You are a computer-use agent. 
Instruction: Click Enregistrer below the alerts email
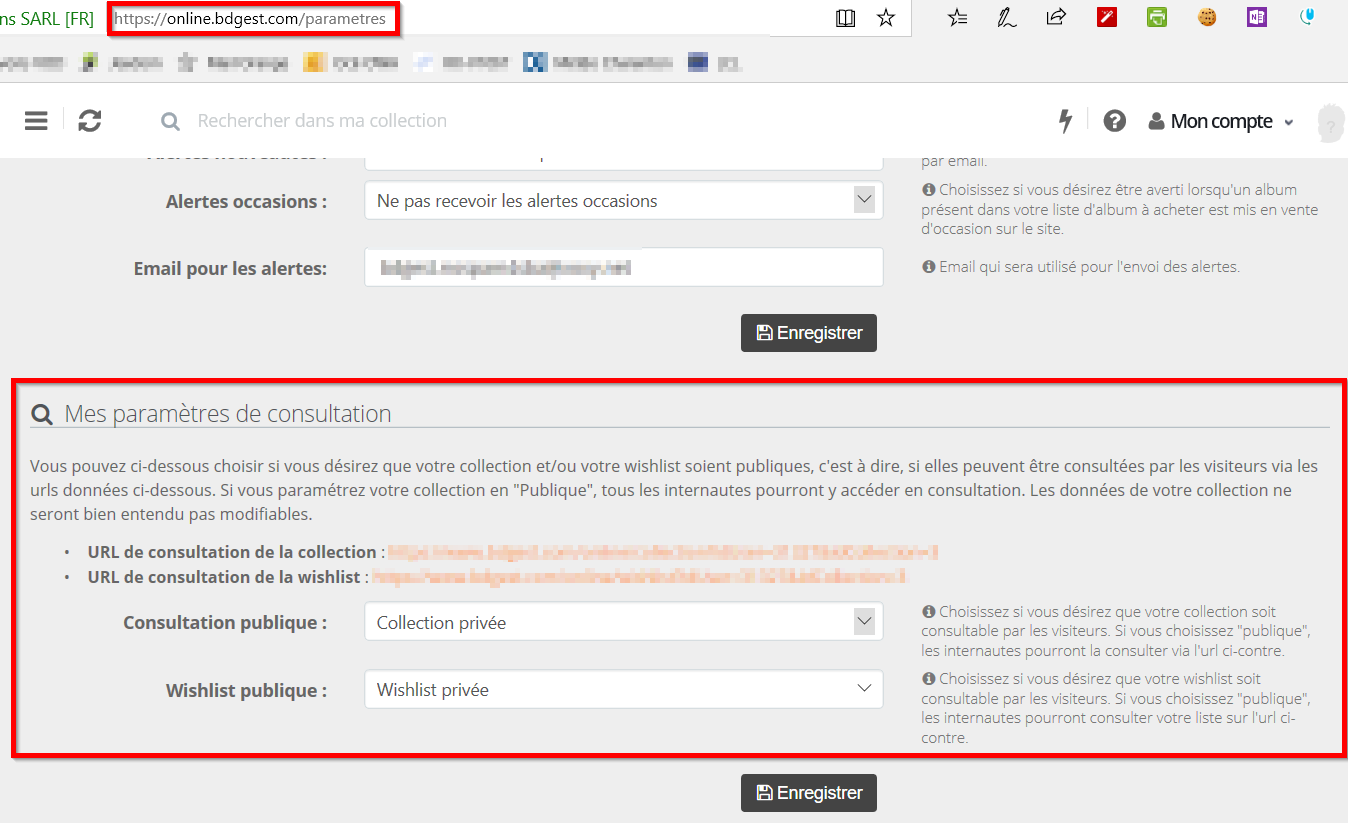[808, 333]
